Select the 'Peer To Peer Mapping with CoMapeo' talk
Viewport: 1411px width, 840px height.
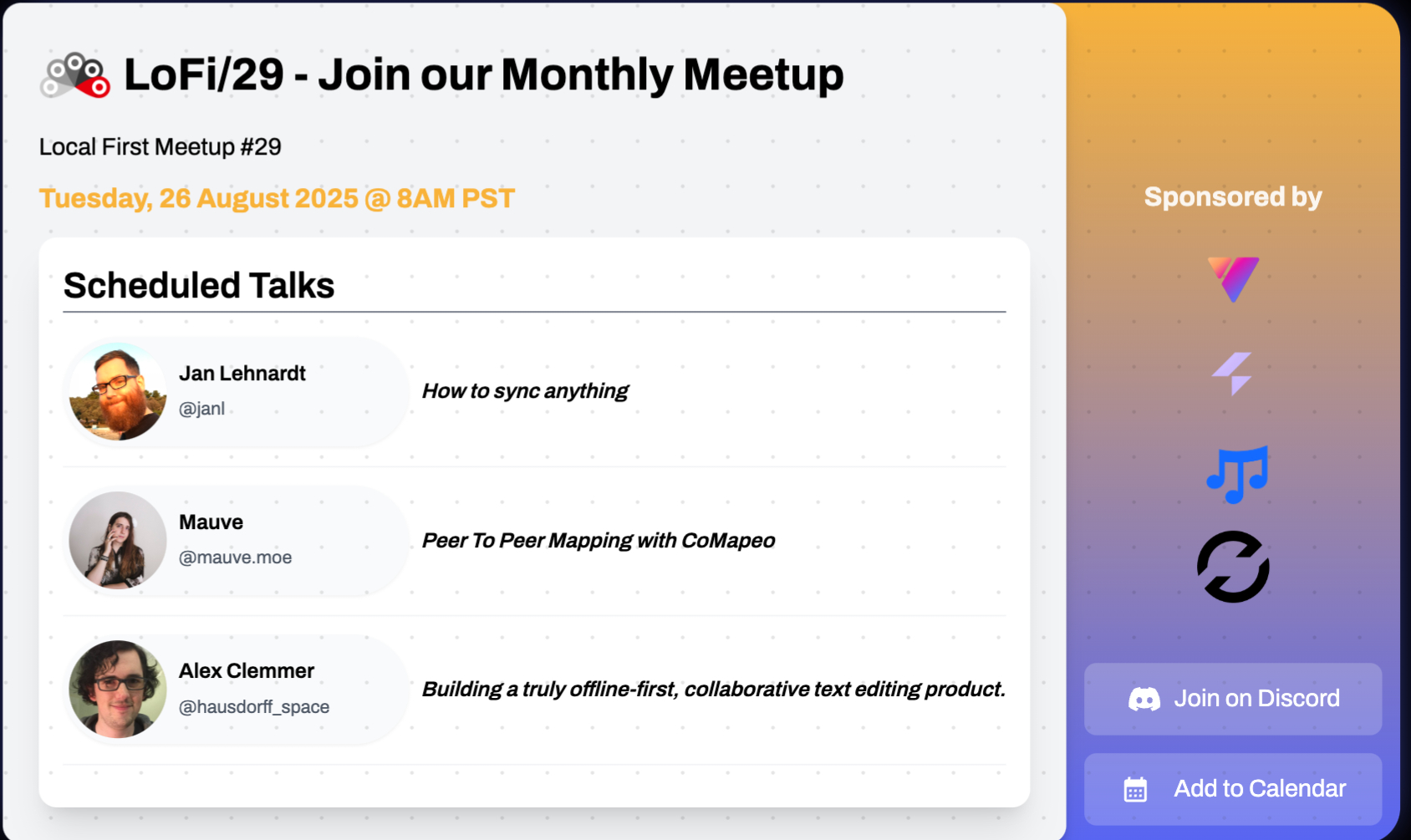599,541
